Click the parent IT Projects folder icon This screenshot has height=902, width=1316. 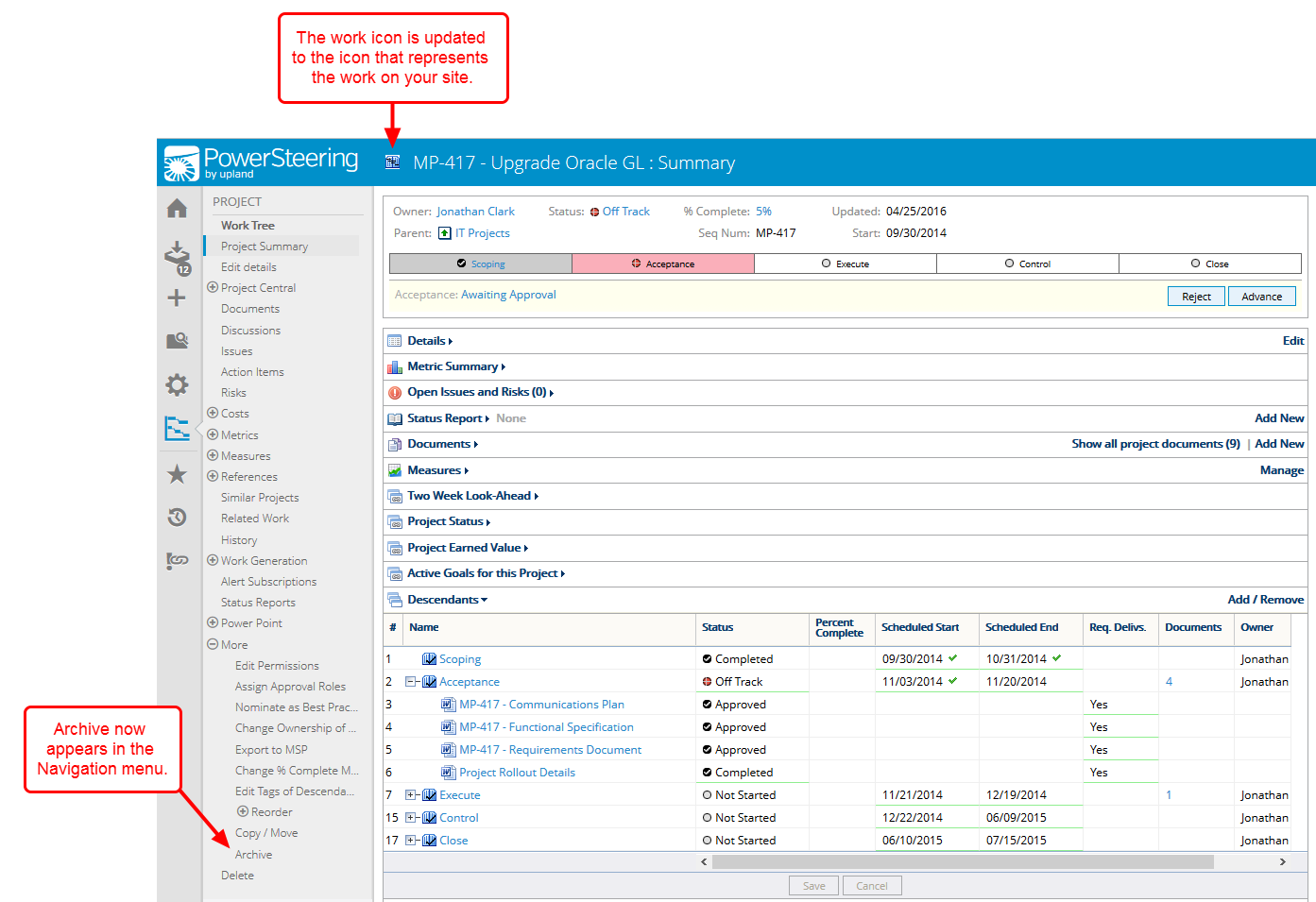444,233
